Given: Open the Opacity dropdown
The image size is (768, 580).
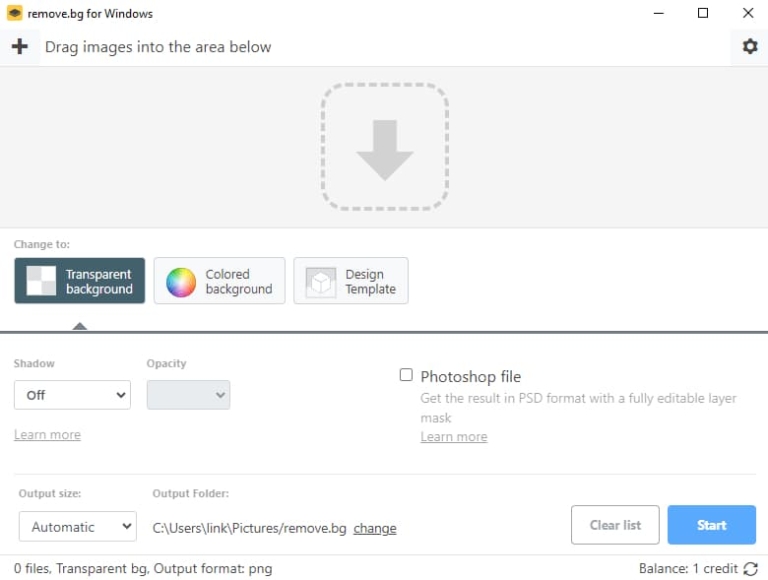Looking at the screenshot, I should coord(188,395).
